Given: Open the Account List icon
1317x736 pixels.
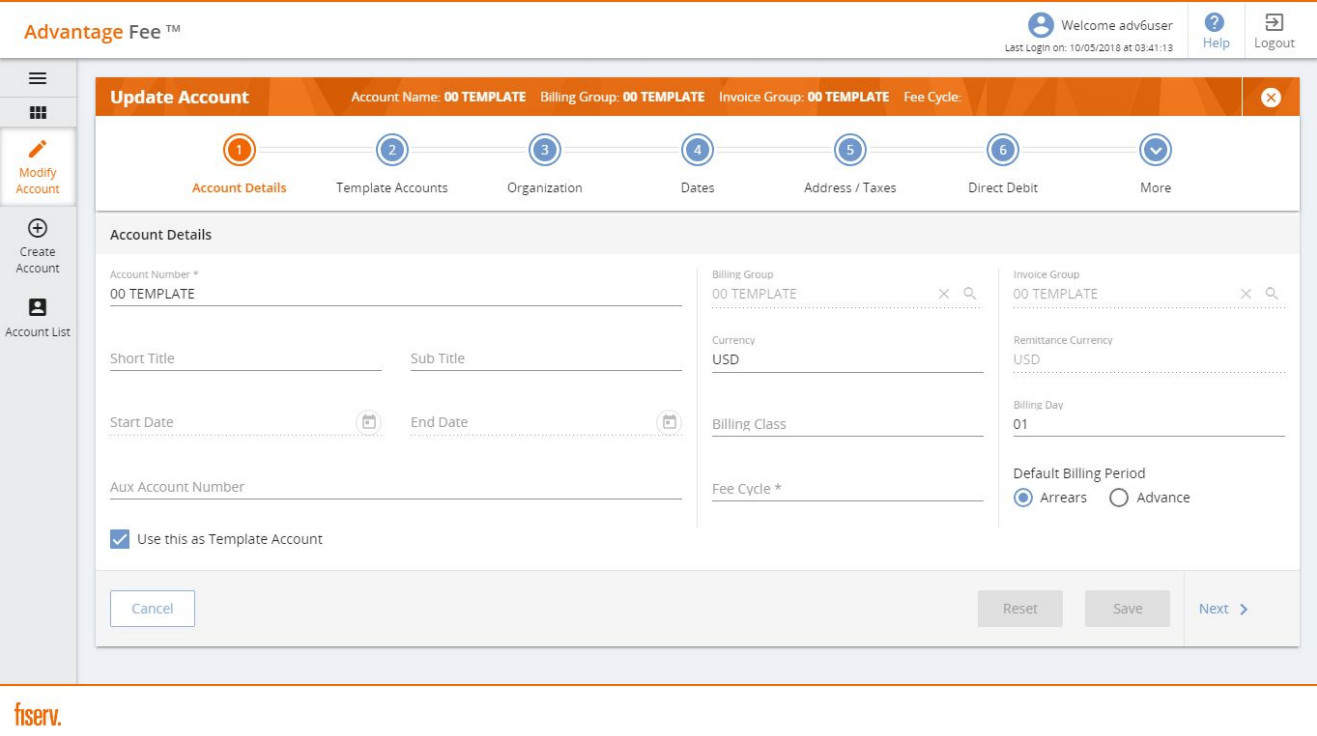Looking at the screenshot, I should (38, 308).
